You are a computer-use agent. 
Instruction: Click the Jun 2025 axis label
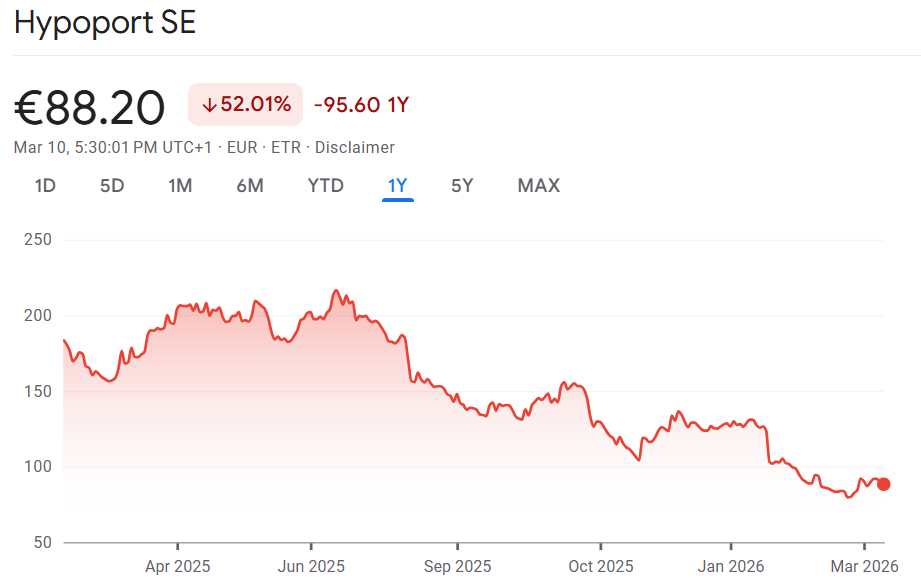311,566
